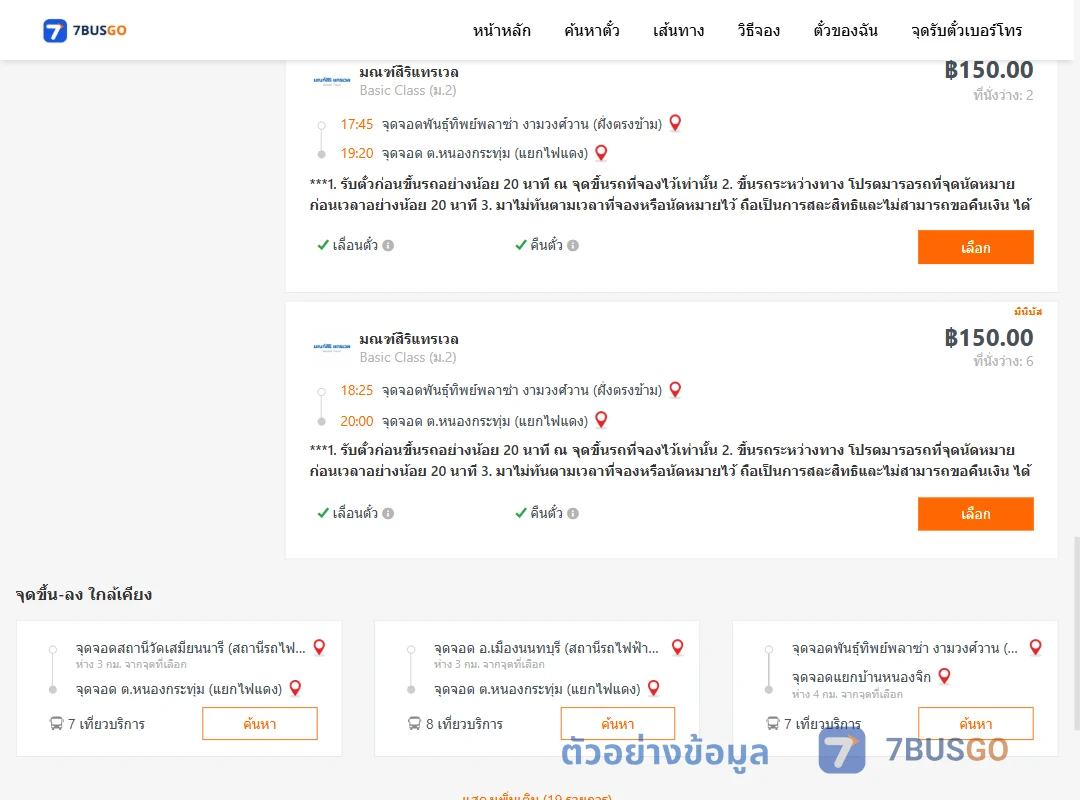Click info icon next to คืนตั๋ว on 18:25 trip

click(x=573, y=513)
